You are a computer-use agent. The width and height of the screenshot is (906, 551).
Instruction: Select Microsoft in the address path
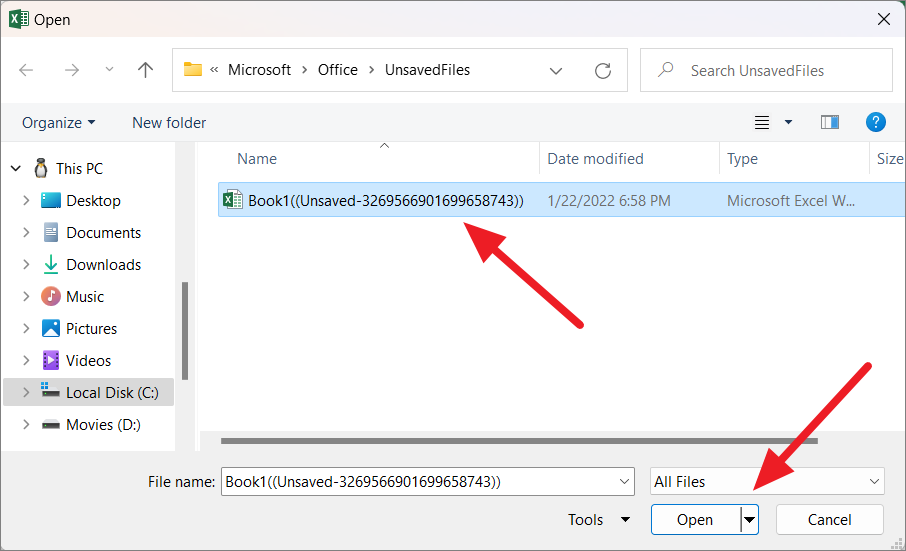259,70
